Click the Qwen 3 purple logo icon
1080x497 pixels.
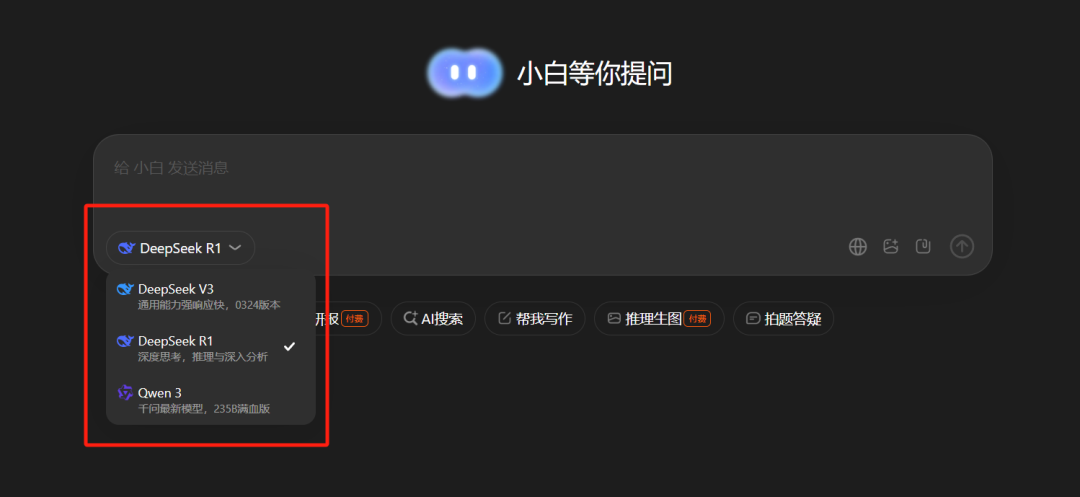click(x=125, y=393)
